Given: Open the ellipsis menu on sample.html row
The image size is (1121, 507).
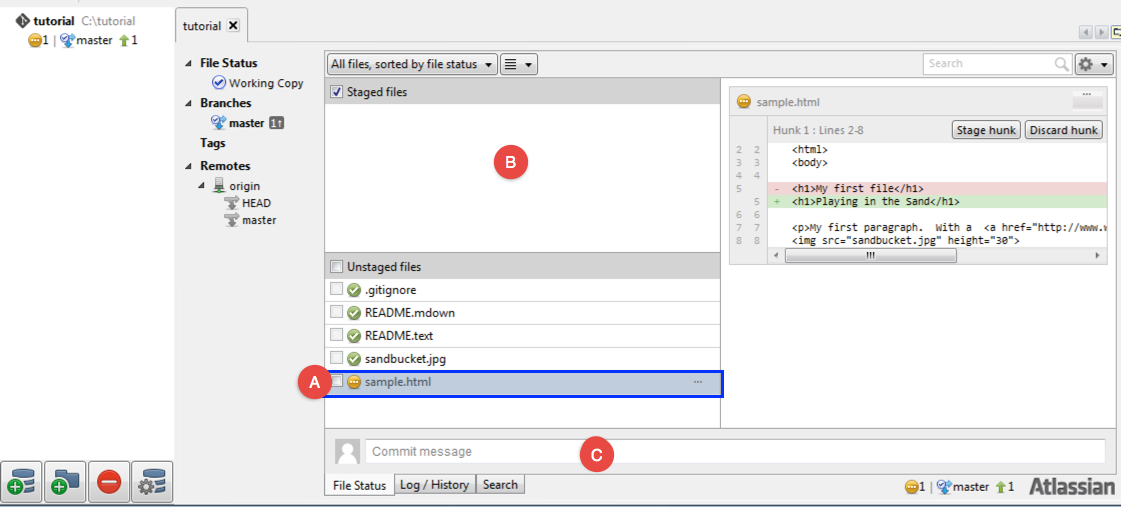Looking at the screenshot, I should pos(698,383).
